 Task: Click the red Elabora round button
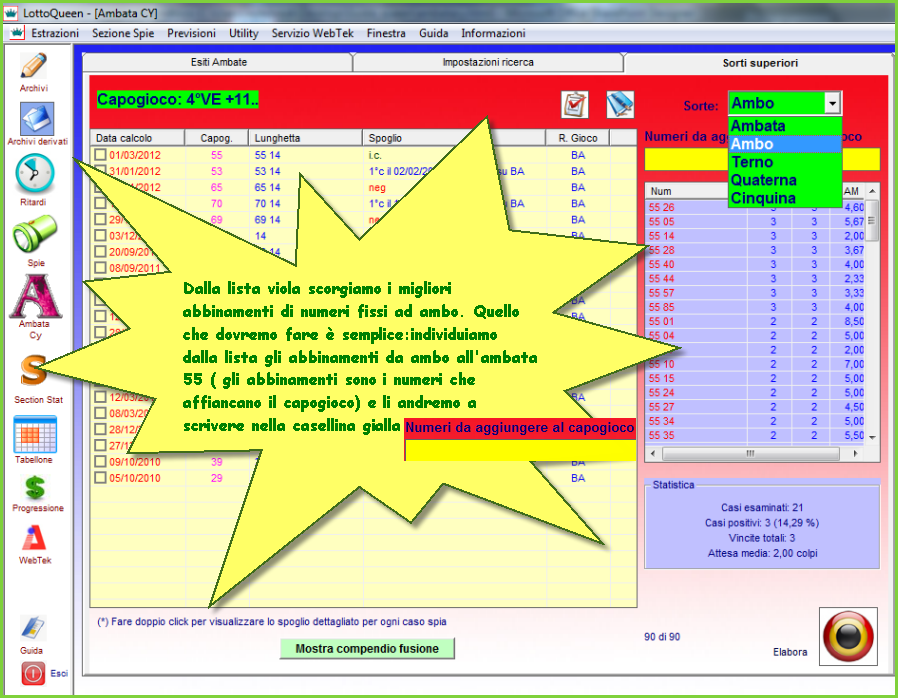(x=848, y=636)
